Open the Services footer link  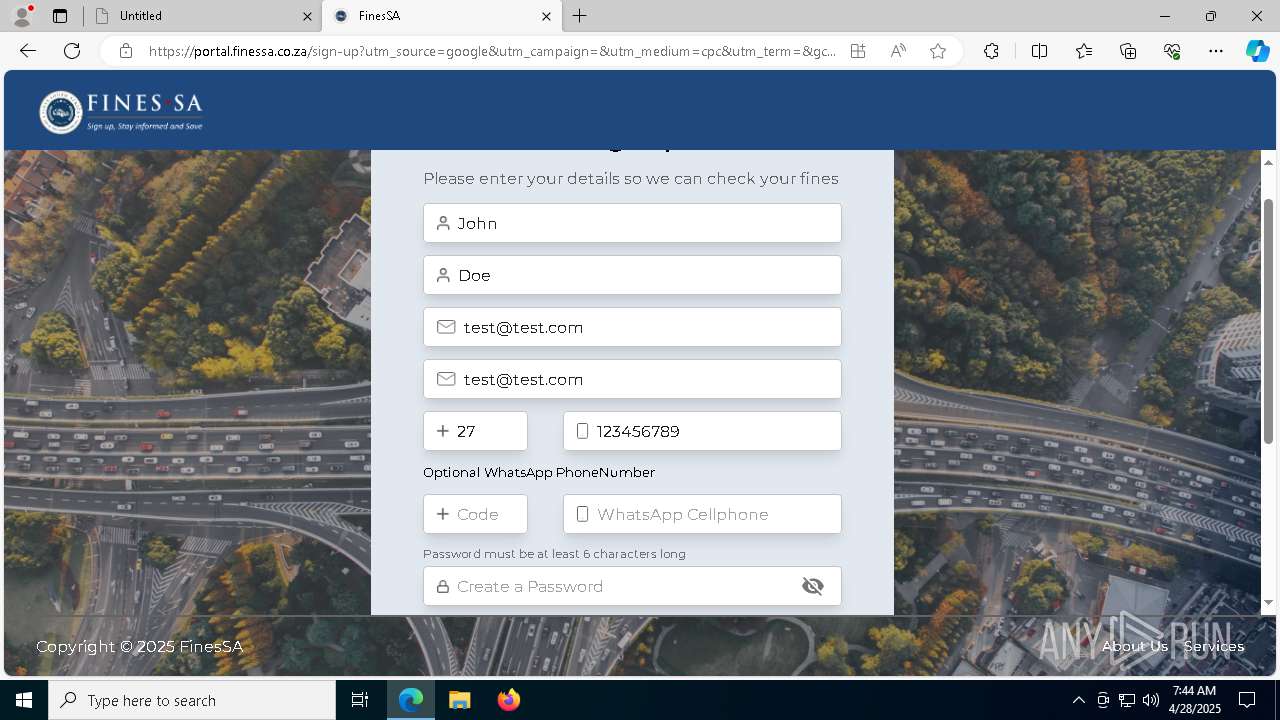pyautogui.click(x=1213, y=646)
